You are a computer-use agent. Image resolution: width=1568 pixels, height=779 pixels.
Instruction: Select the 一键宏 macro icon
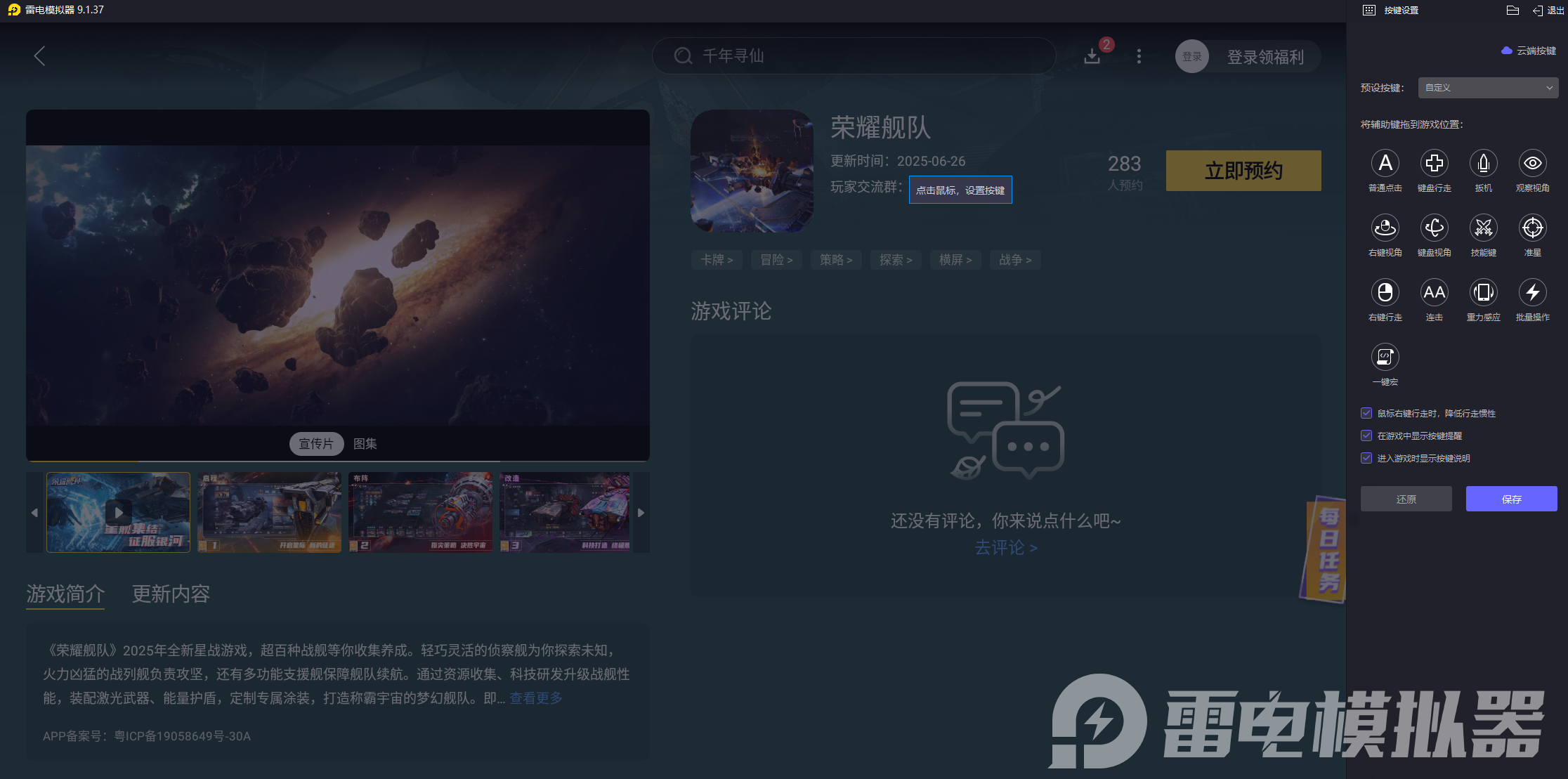1385,358
